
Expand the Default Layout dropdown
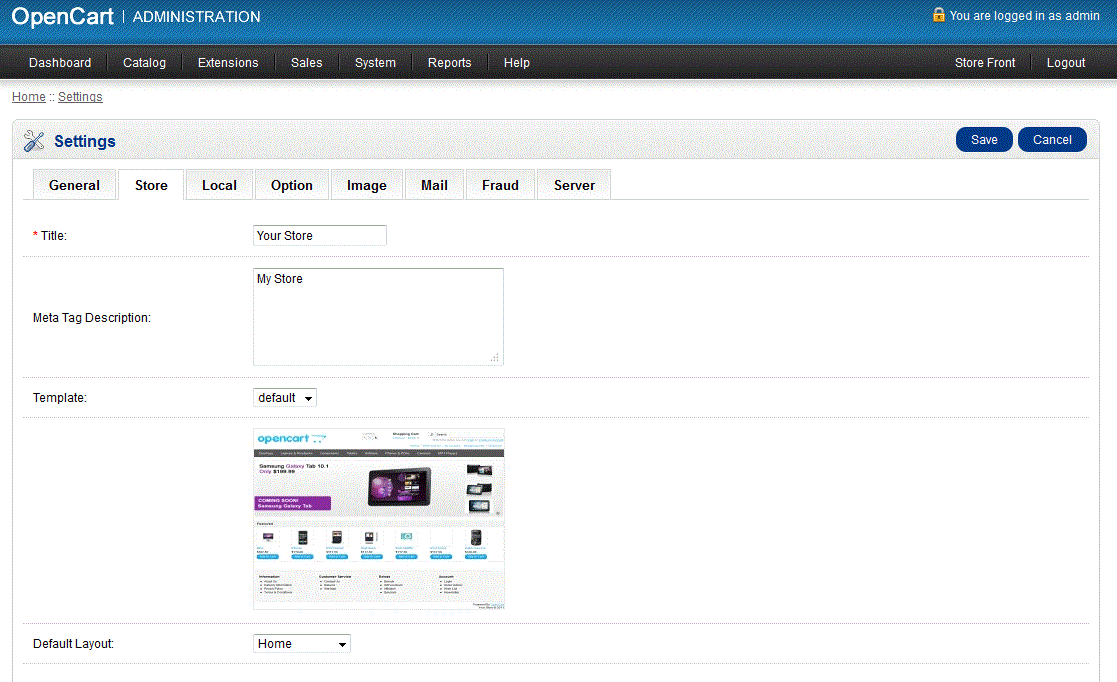coord(302,644)
